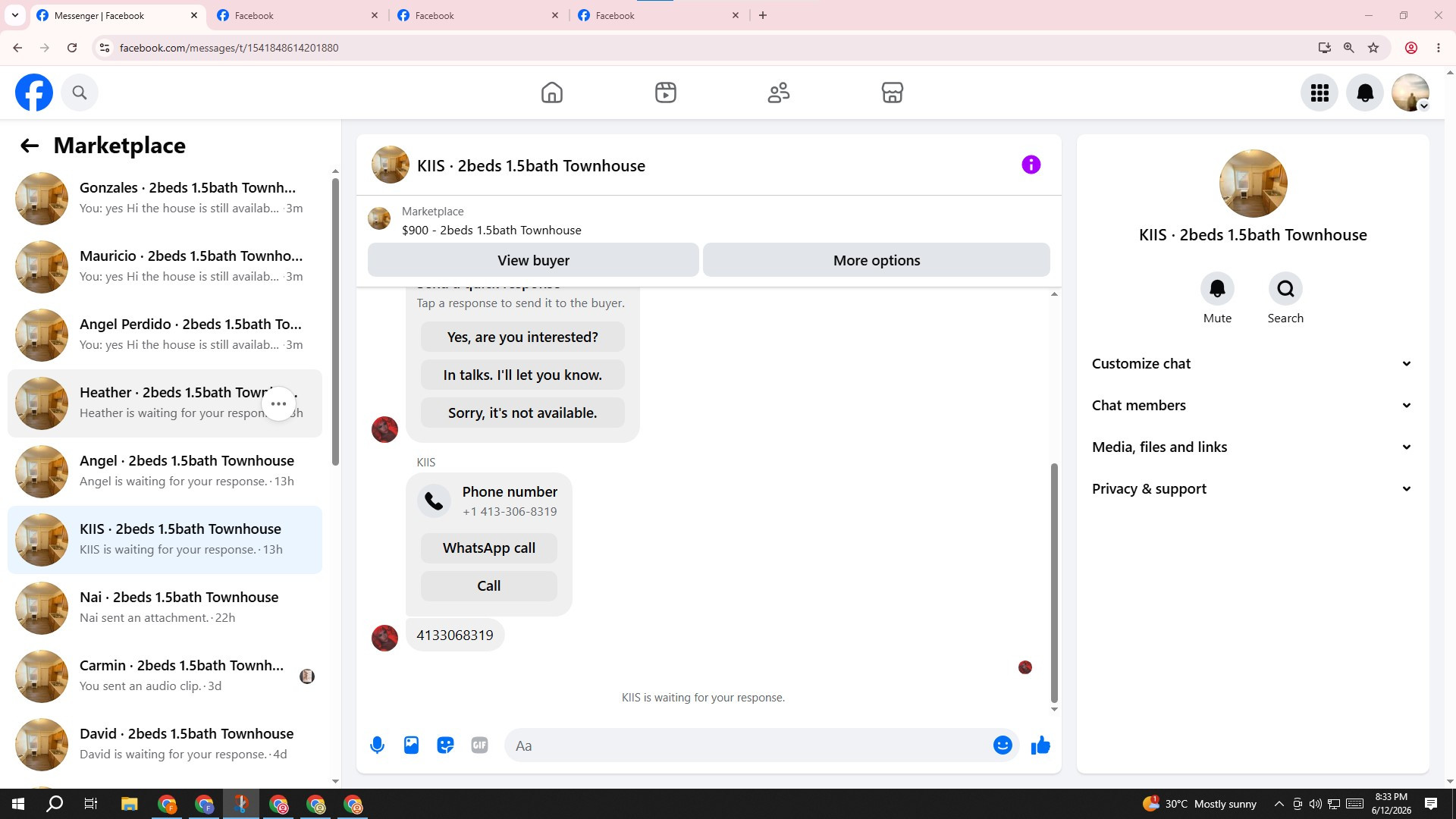Open Mauricio townhouse conversation

coord(165,267)
